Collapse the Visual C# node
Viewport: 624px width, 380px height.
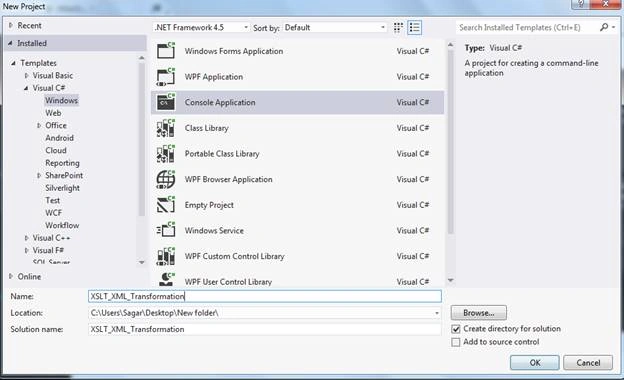point(26,88)
